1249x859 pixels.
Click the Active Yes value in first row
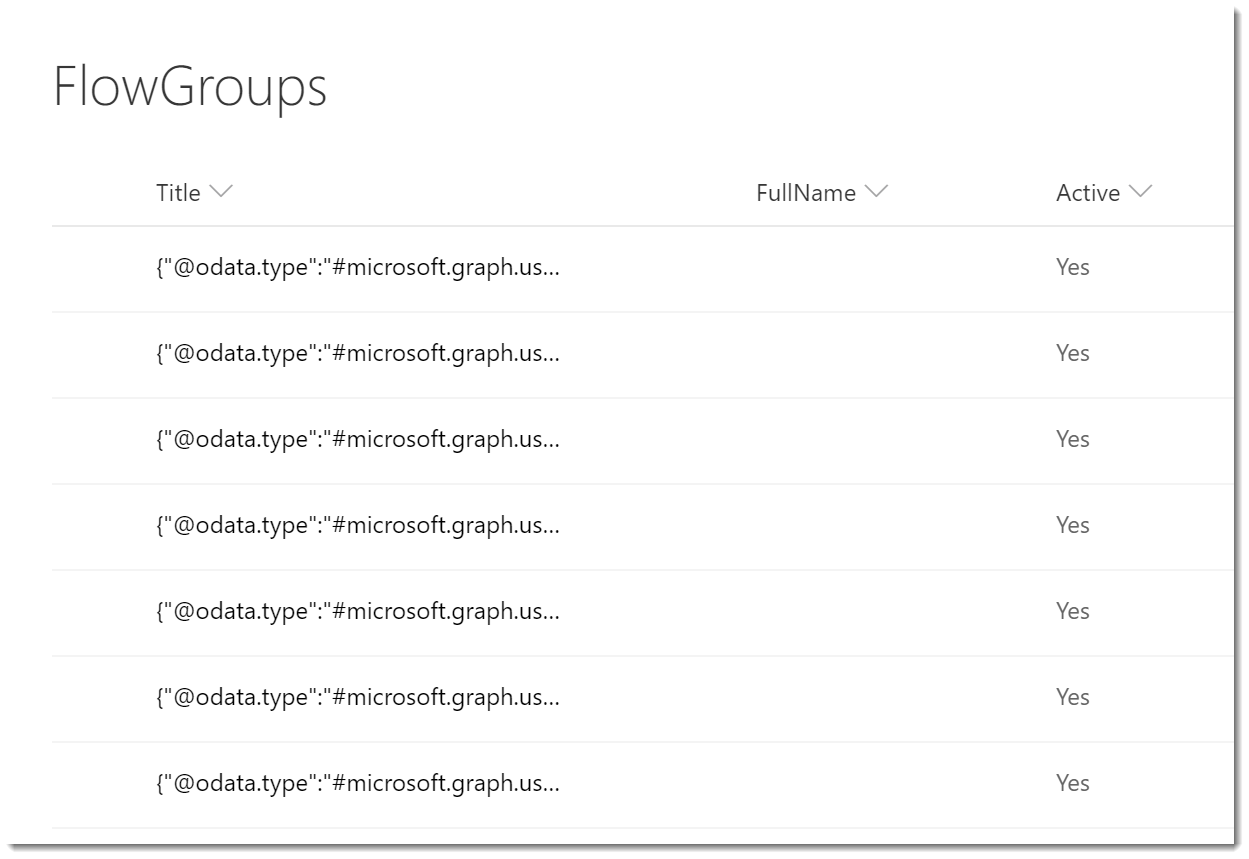[x=1073, y=267]
